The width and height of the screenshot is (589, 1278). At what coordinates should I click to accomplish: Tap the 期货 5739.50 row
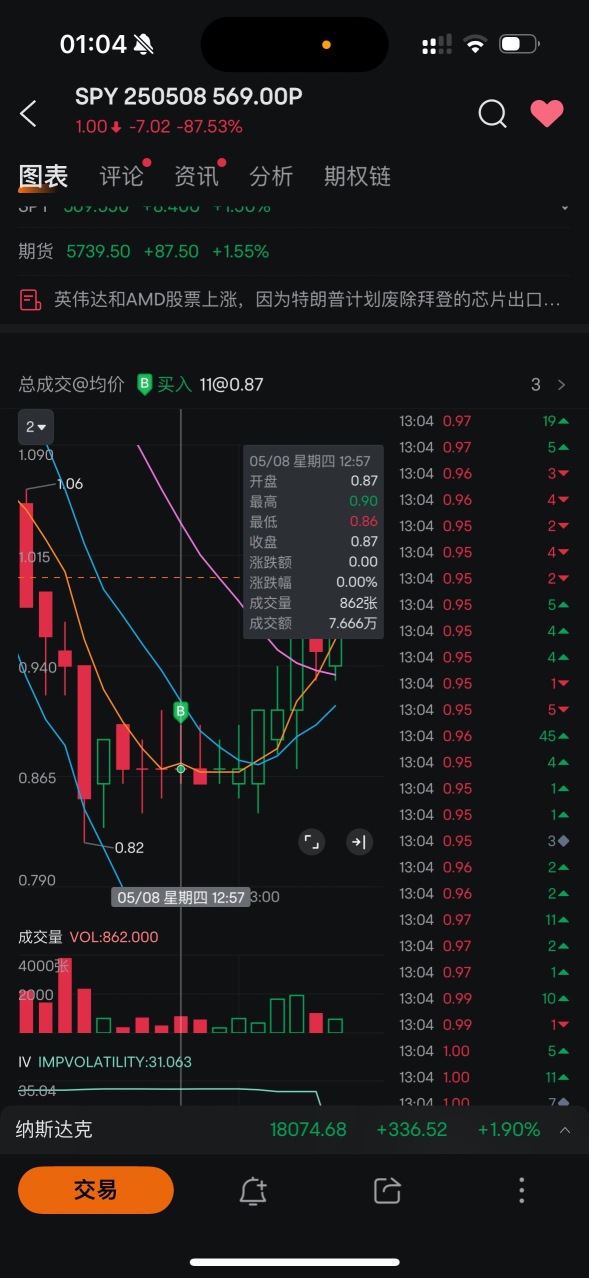pyautogui.click(x=294, y=251)
